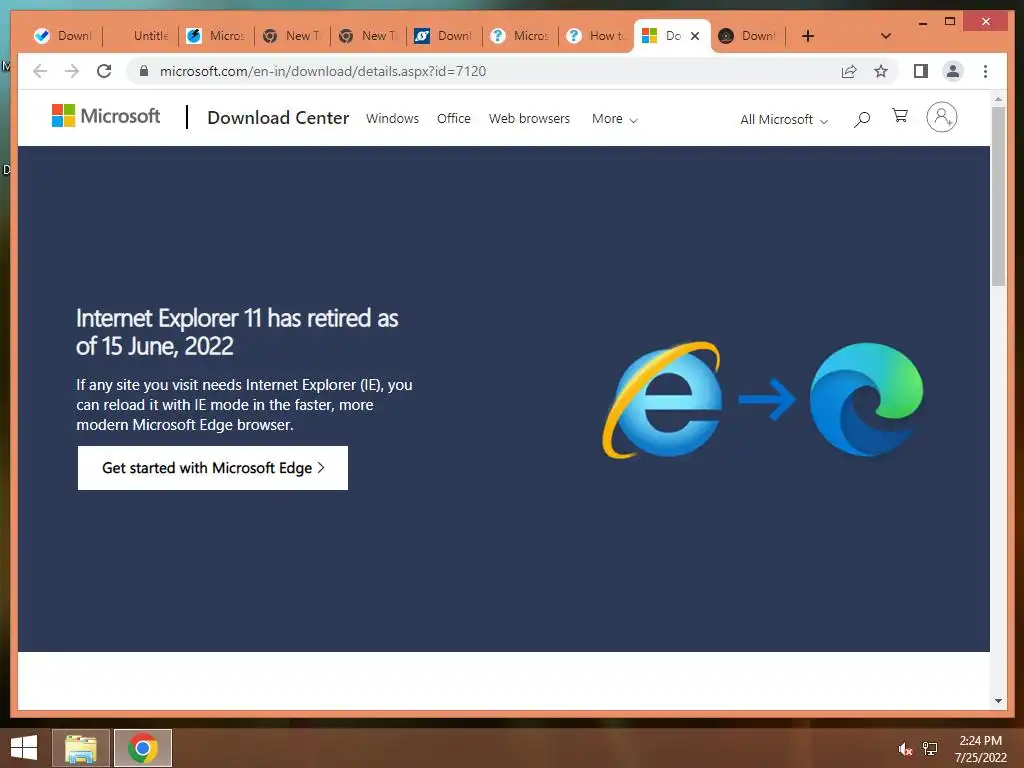This screenshot has width=1024, height=768.
Task: Click the Internet Explorer logo image
Action: tap(662, 400)
